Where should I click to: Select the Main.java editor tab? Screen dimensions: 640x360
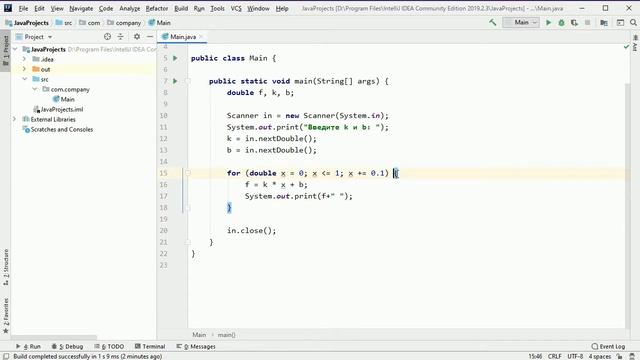pyautogui.click(x=182, y=37)
